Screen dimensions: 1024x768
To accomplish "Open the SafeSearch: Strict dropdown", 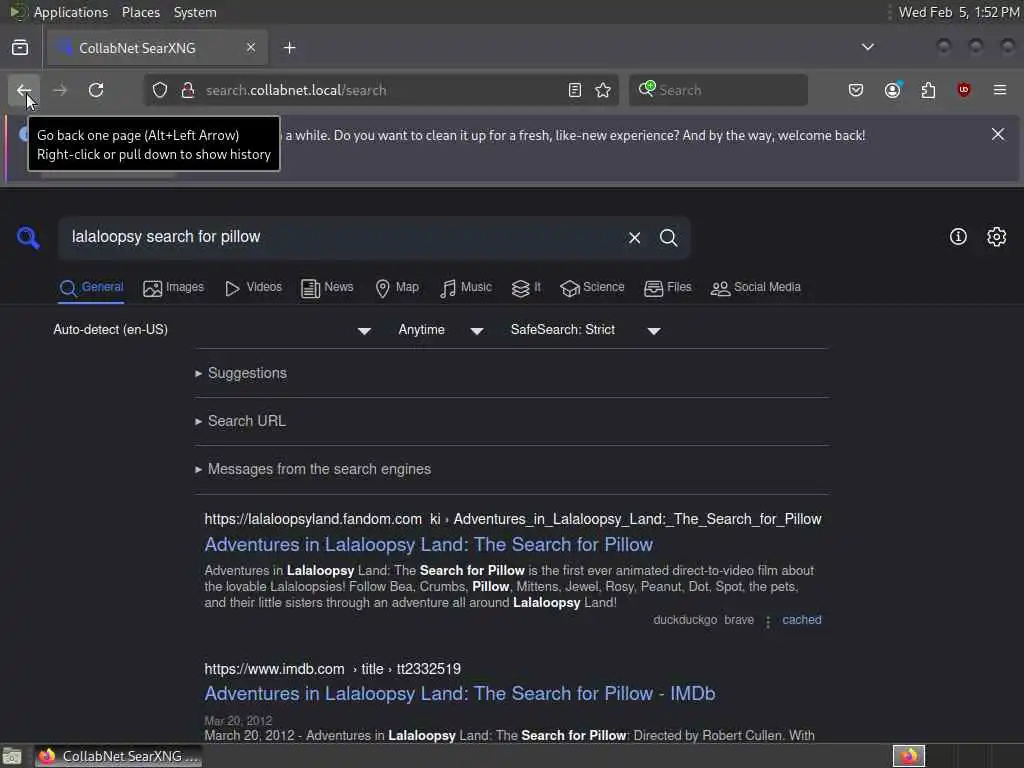I will (585, 330).
